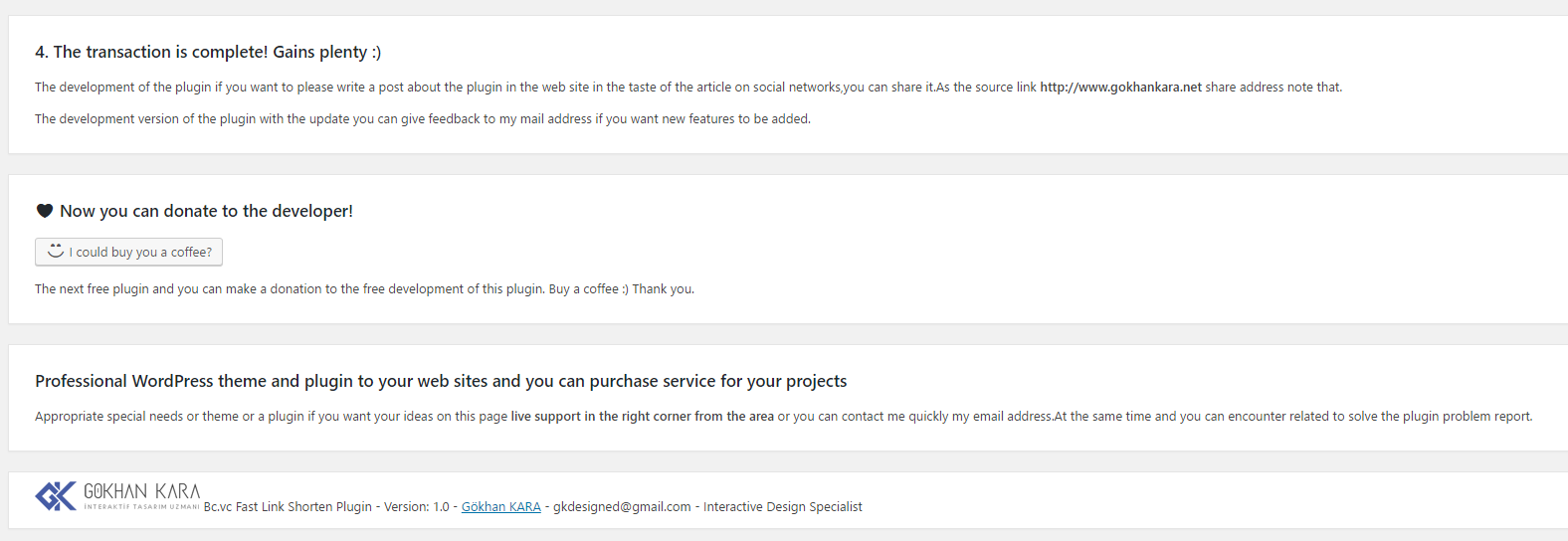
Task: Click the GOKHAN KARA wordmark text in footer
Action: coord(141,491)
